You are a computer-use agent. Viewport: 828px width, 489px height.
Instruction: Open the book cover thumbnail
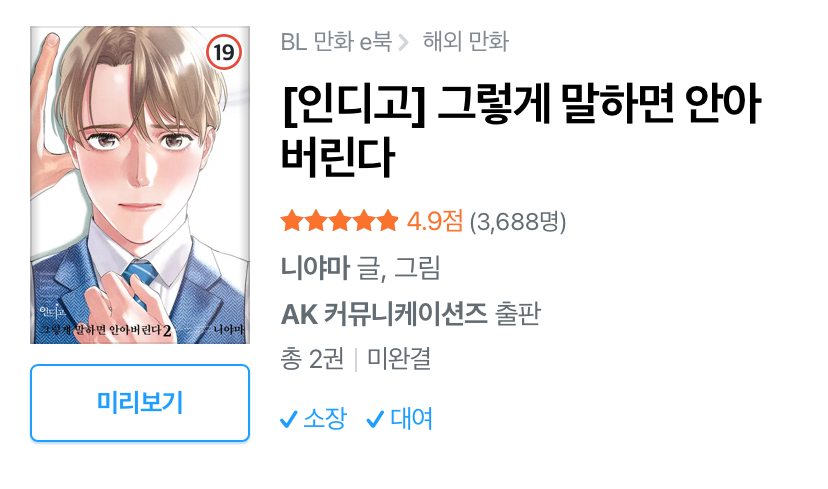coord(140,185)
